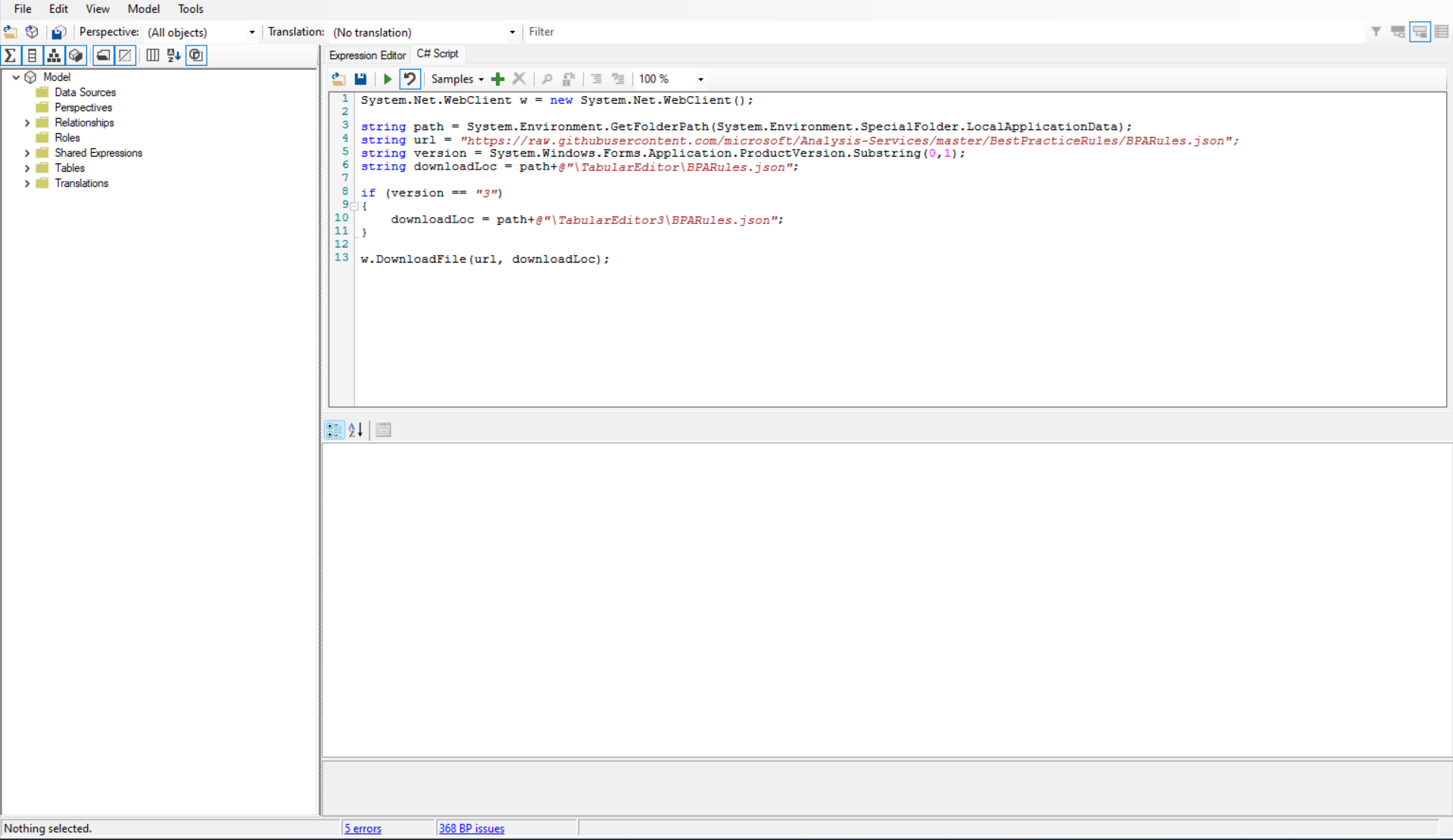Toggle display of columns in the tree

point(32,55)
